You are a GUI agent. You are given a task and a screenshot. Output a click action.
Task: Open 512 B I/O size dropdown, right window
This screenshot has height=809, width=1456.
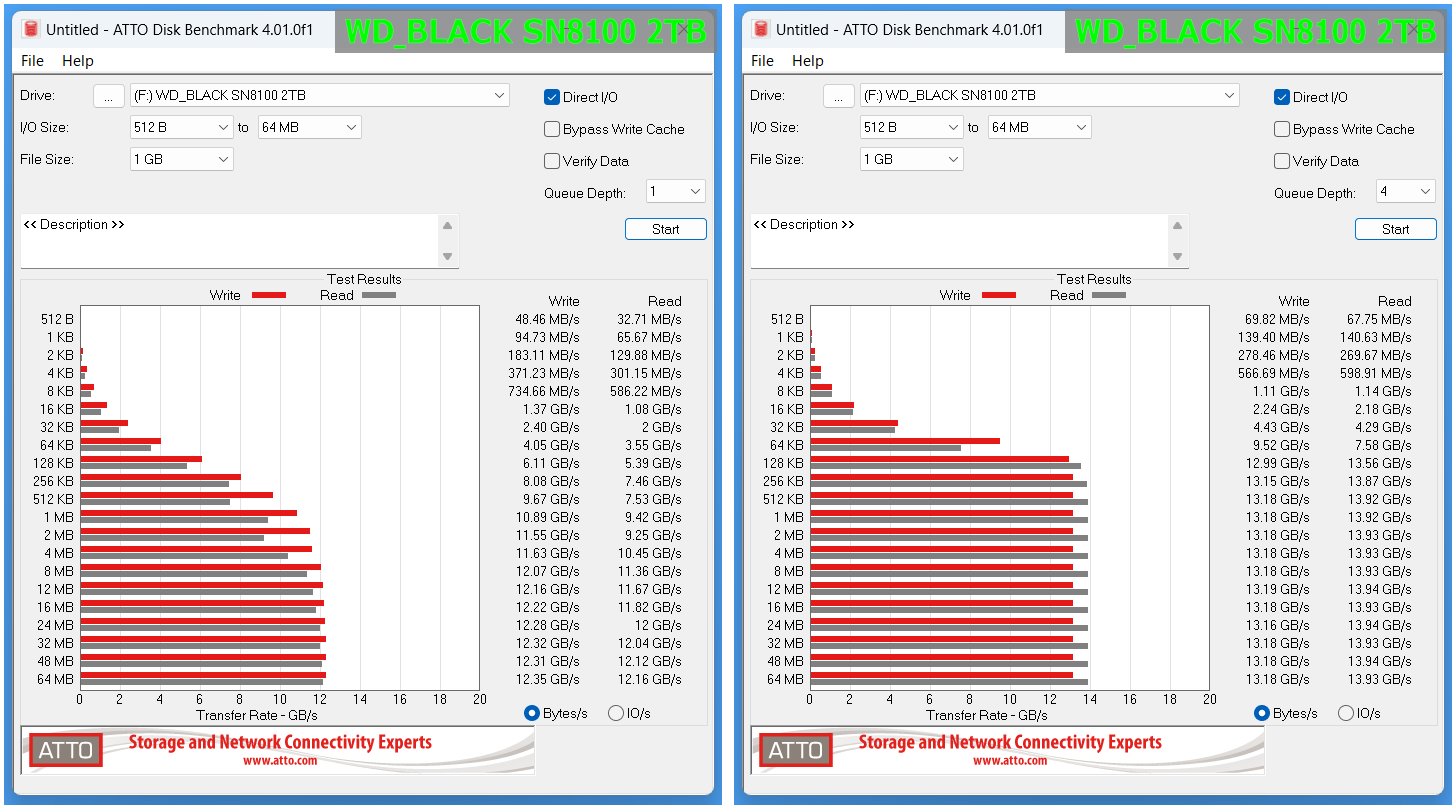click(911, 127)
